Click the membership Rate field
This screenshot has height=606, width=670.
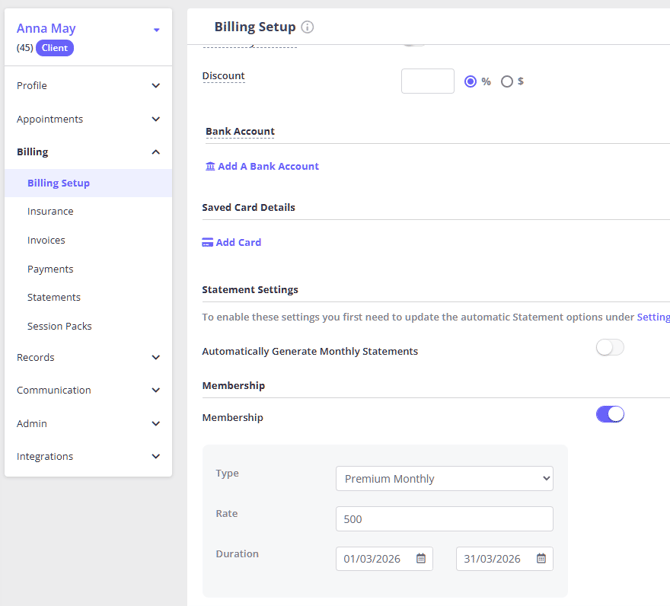pos(444,519)
